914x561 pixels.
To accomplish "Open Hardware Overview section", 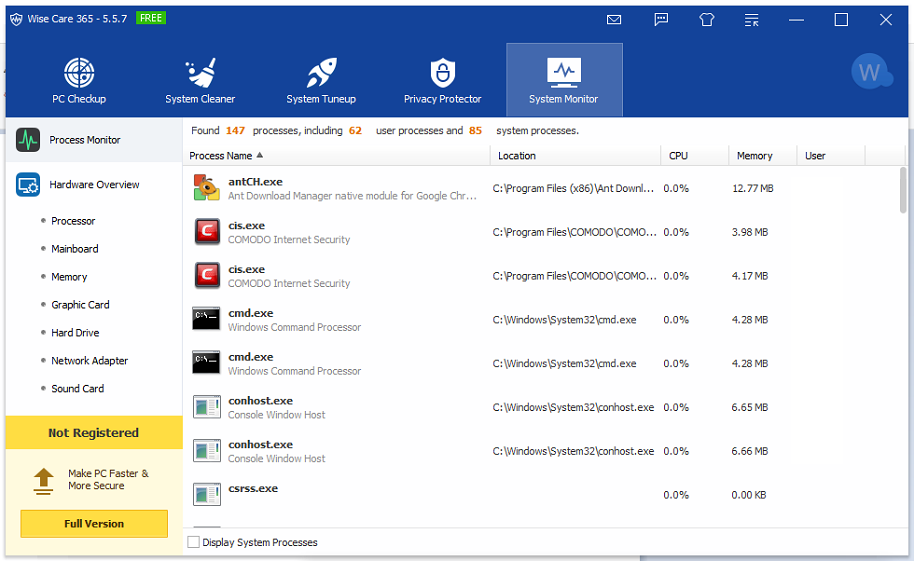I will click(x=94, y=184).
